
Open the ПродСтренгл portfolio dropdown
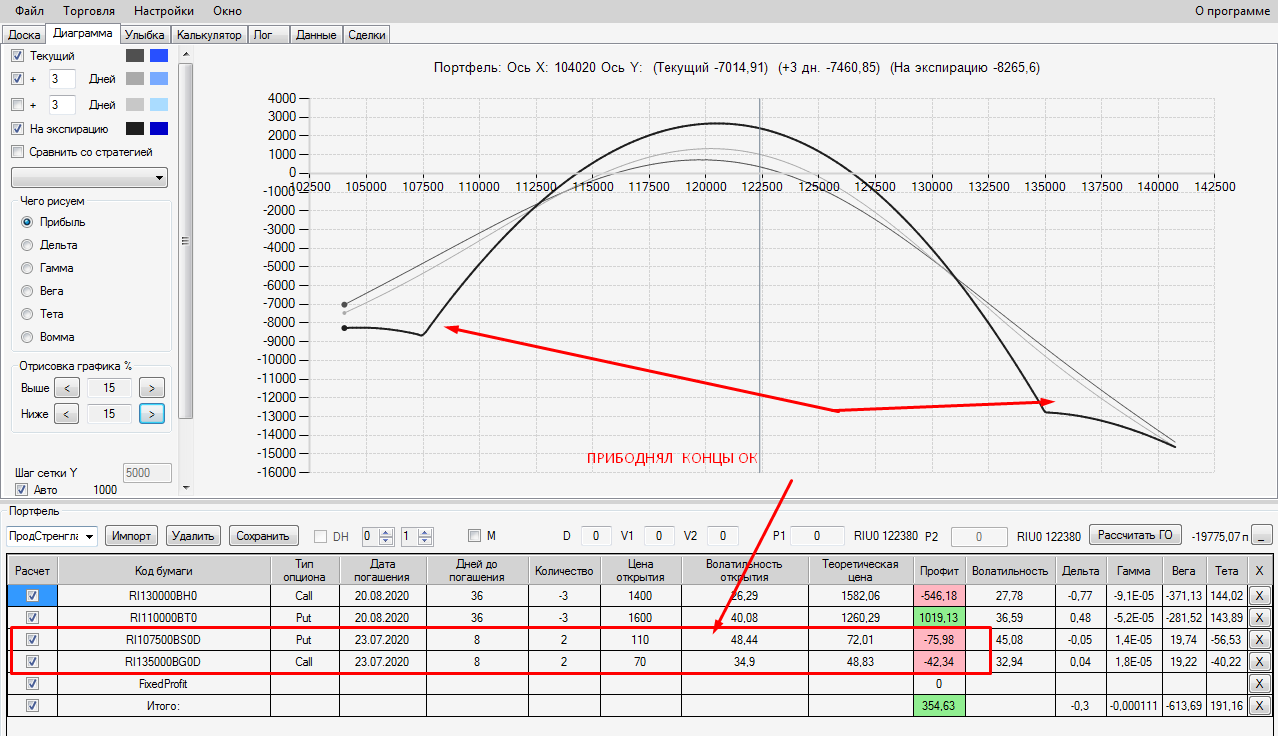tap(52, 536)
